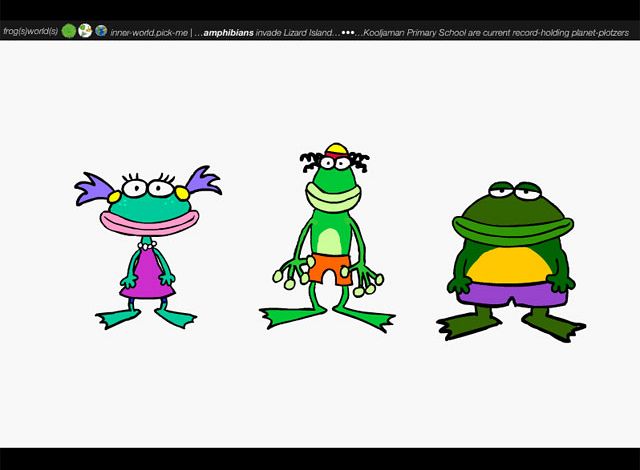Image resolution: width=640 pixels, height=470 pixels.
Task: Click the frog(s)world(s) title text
Action: (30, 30)
